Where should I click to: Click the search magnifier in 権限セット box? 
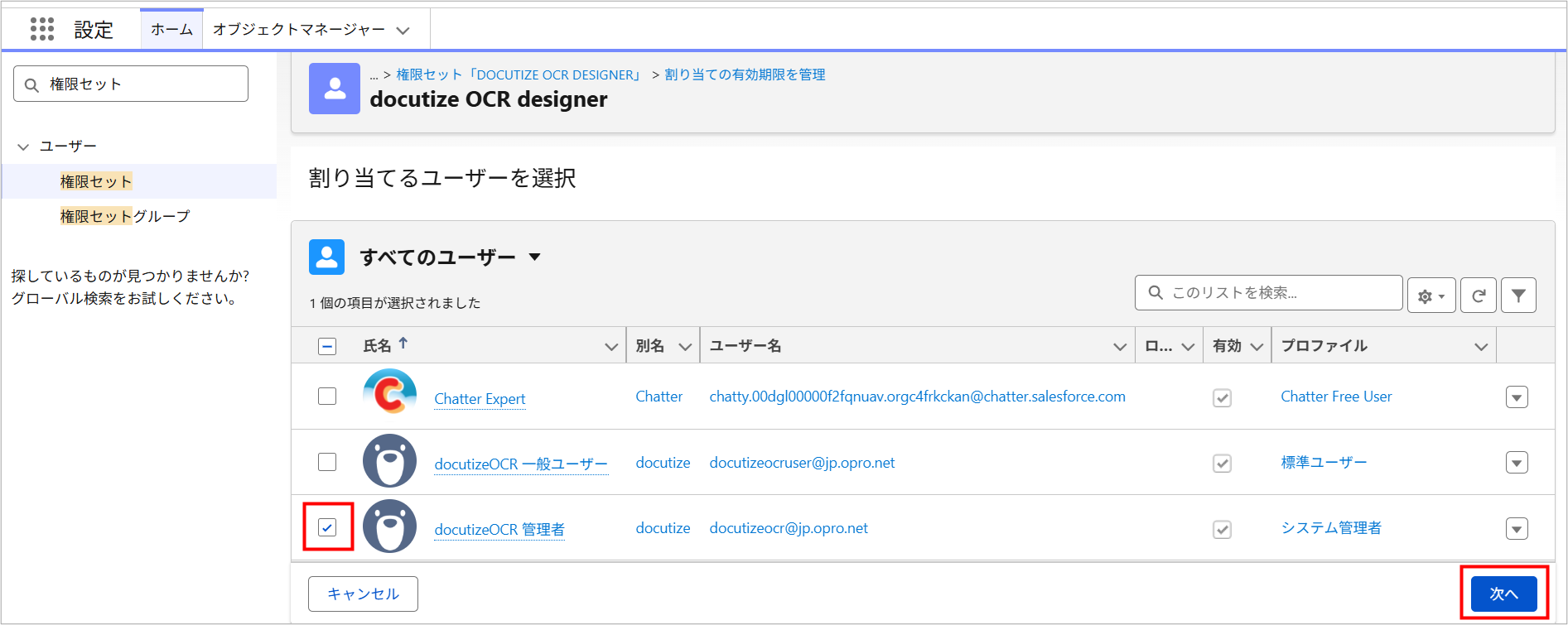pos(32,84)
